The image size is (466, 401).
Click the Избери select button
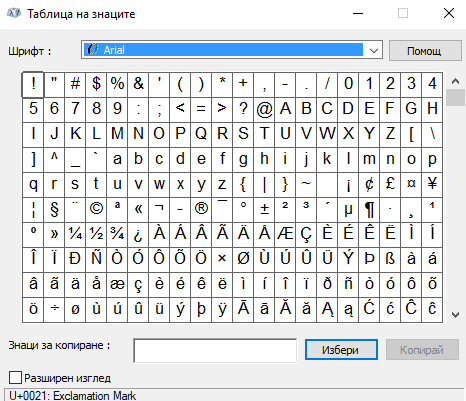tap(341, 350)
